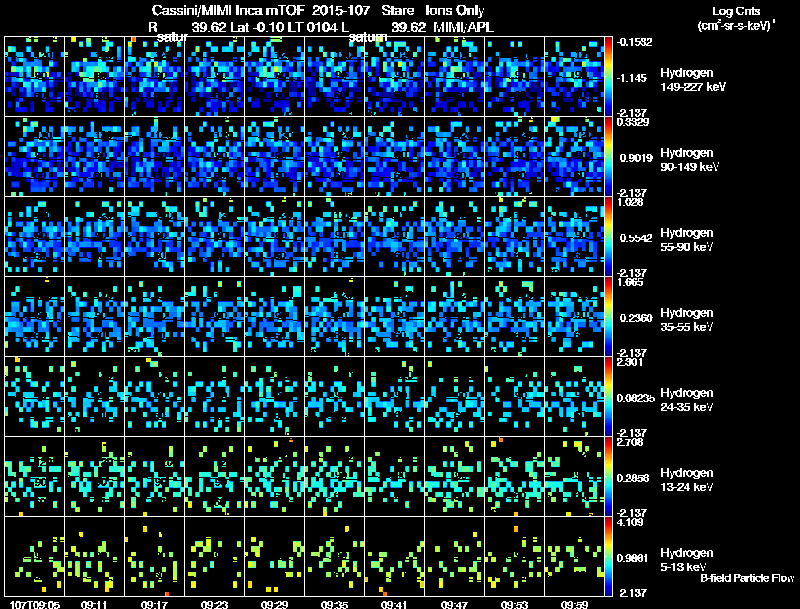Open the 35-55 keV panel at 09:17
Image resolution: width=800 pixels, height=609 pixels.
[x=155, y=317]
